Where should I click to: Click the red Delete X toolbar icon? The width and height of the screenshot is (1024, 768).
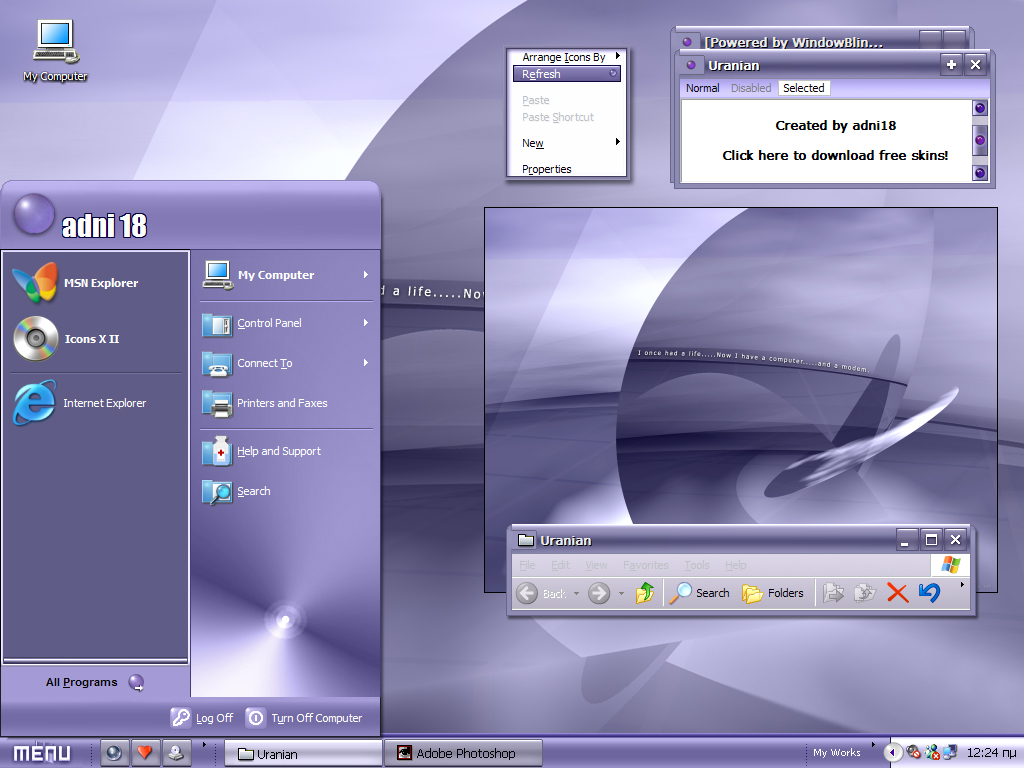click(897, 592)
